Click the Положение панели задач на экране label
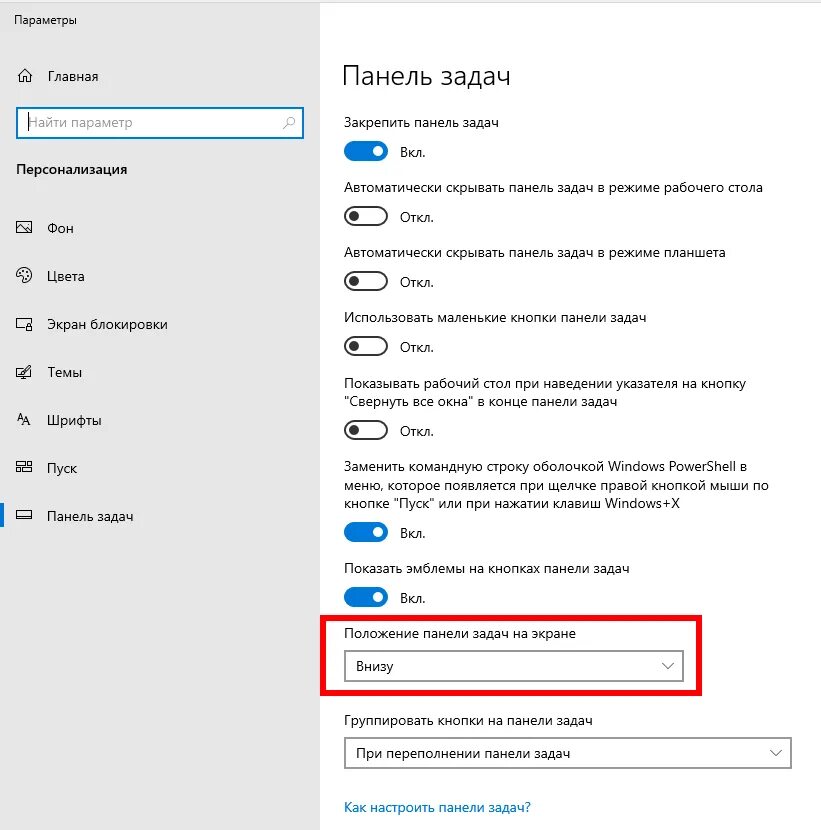 (459, 633)
